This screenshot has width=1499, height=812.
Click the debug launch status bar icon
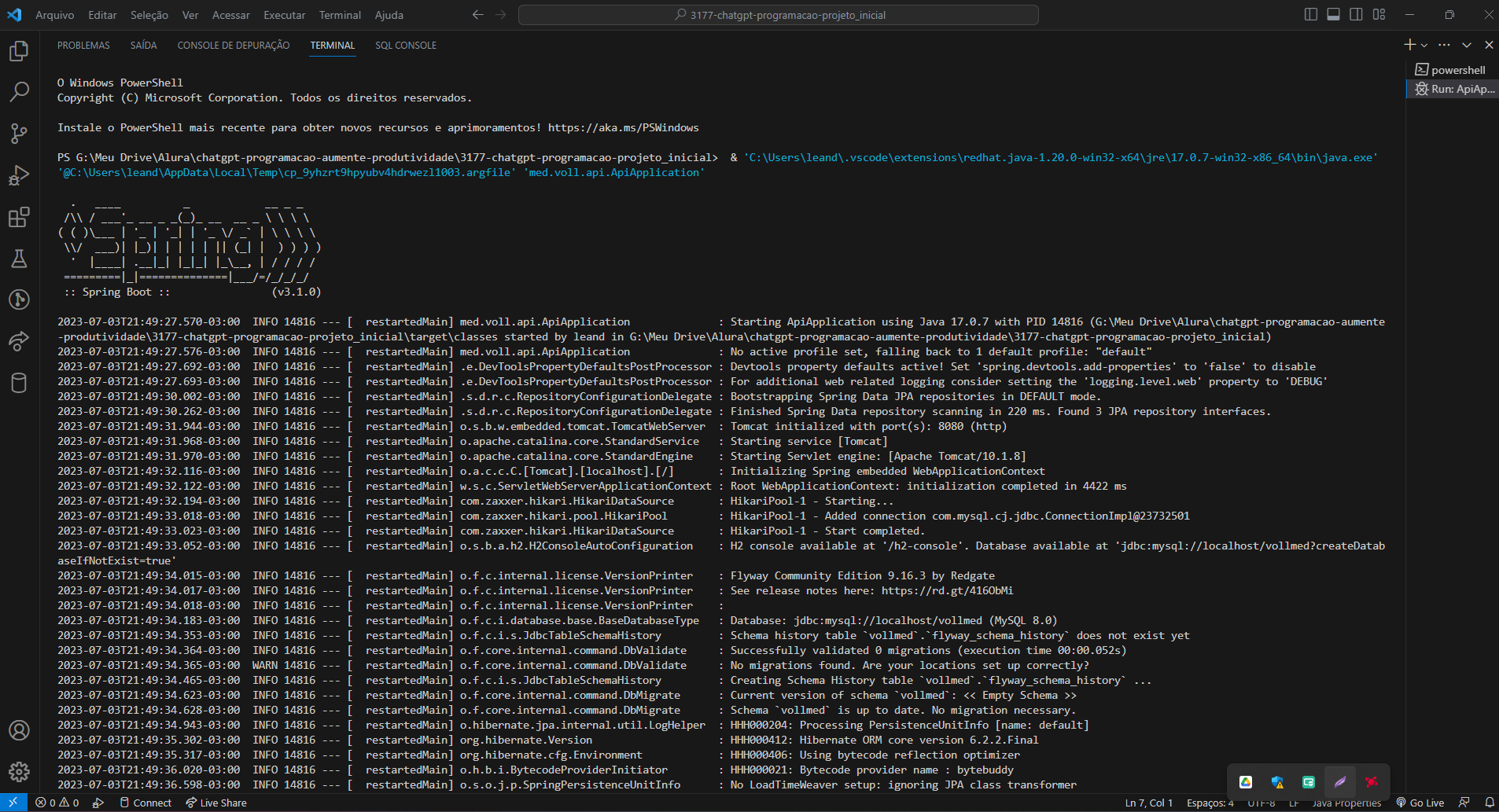point(98,803)
